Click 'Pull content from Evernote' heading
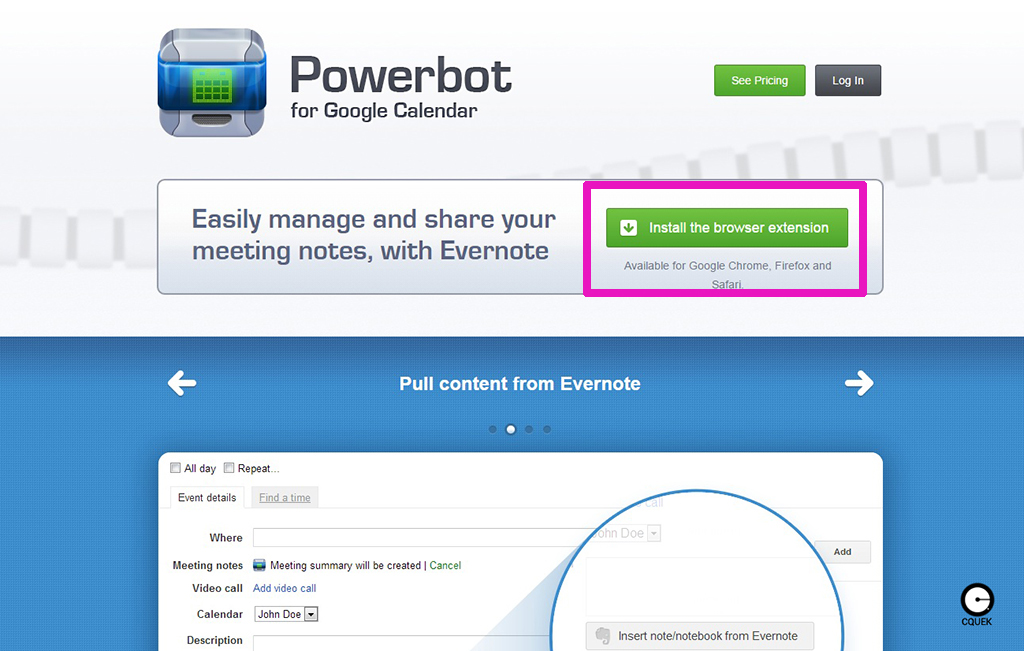 520,383
